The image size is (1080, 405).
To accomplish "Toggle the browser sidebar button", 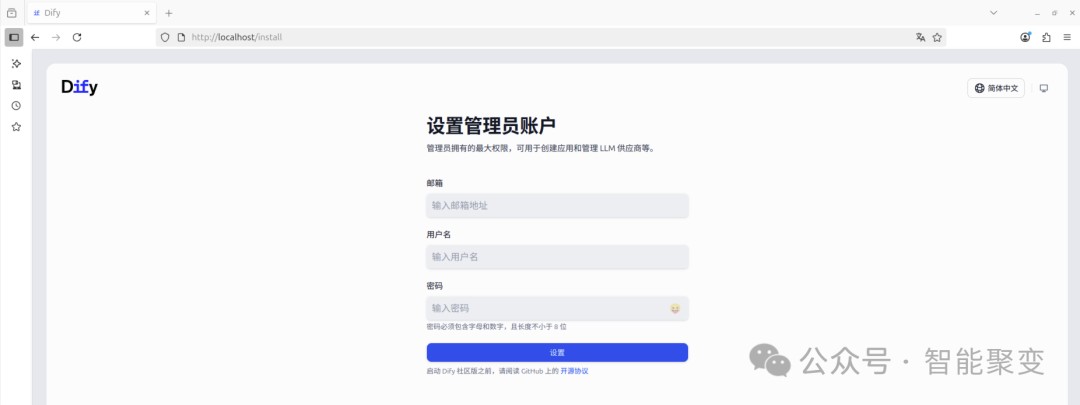I will (x=14, y=37).
